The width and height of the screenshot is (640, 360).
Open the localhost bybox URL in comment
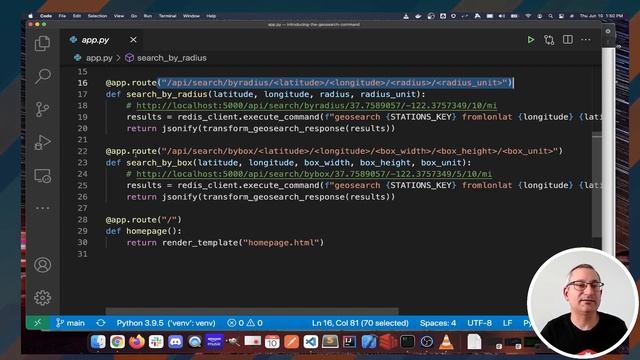tap(314, 174)
